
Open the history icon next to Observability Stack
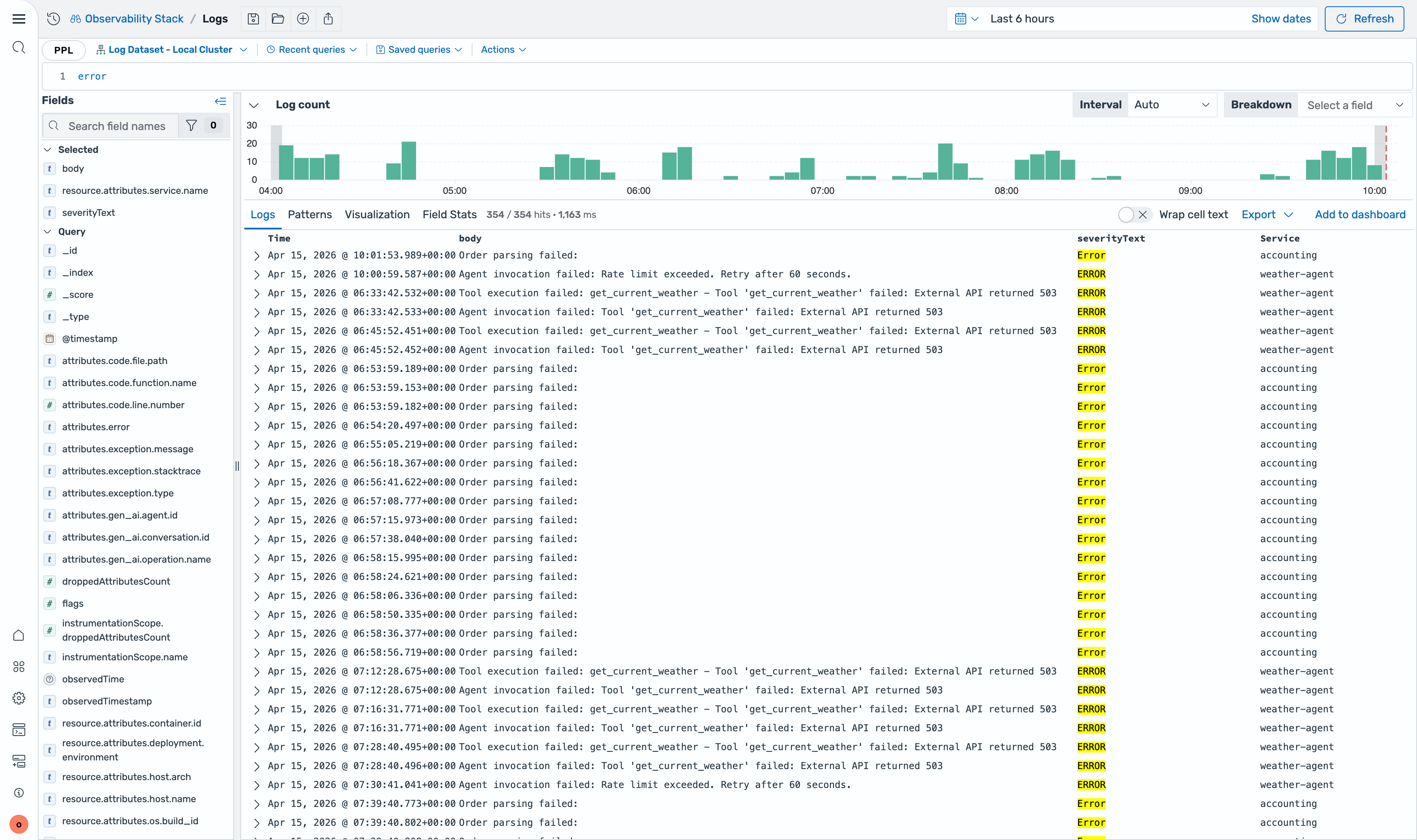point(53,19)
